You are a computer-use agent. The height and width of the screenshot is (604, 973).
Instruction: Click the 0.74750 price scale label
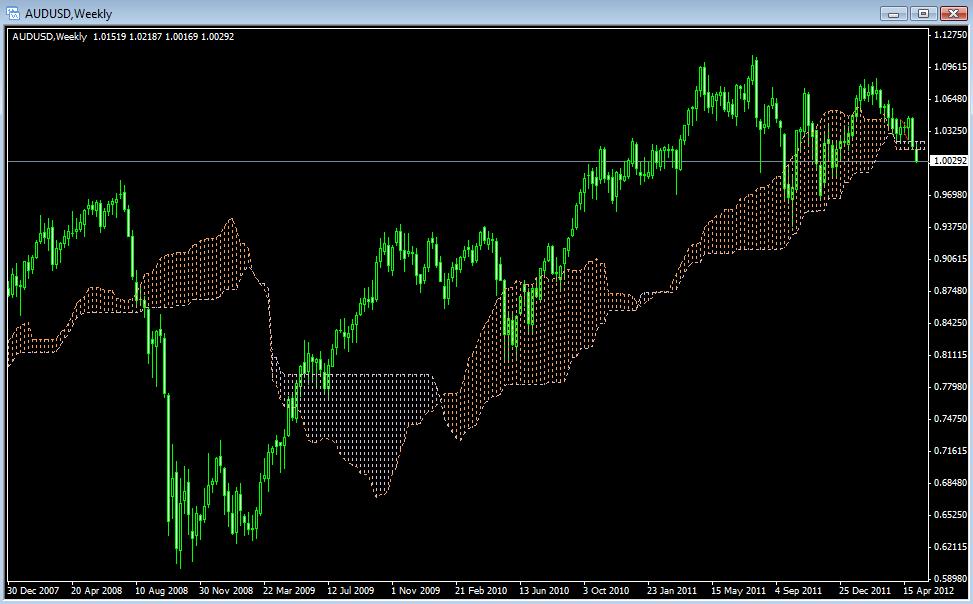pyautogui.click(x=950, y=419)
